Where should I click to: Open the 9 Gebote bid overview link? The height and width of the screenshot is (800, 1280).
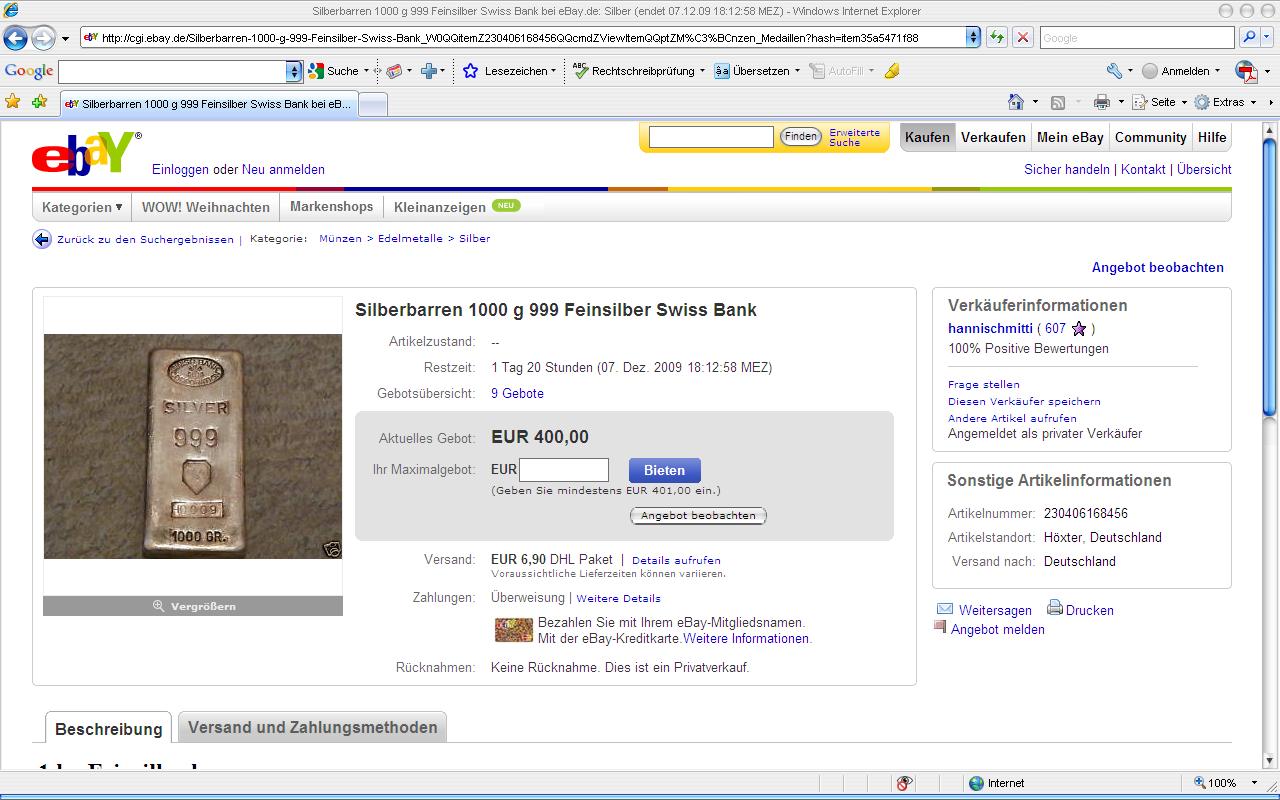[517, 394]
